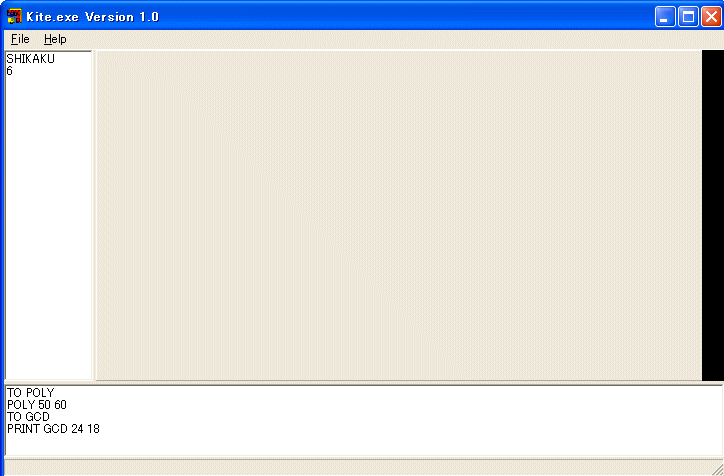The height and width of the screenshot is (476, 724).
Task: Click the horizontal splitter above command box
Action: [363, 383]
